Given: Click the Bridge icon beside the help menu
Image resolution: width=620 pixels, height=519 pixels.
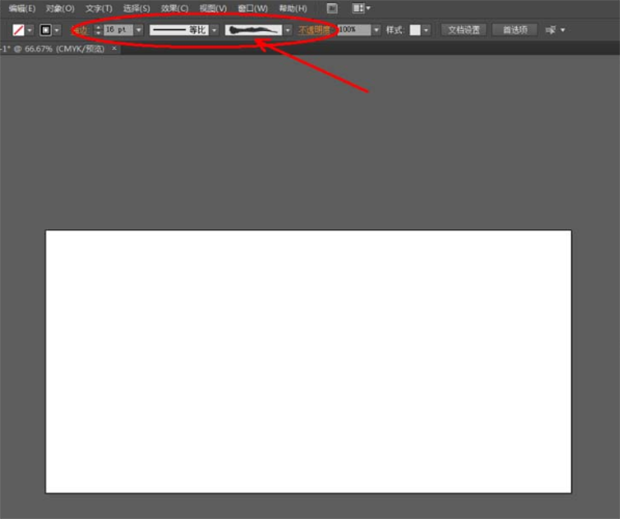Looking at the screenshot, I should pyautogui.click(x=332, y=8).
